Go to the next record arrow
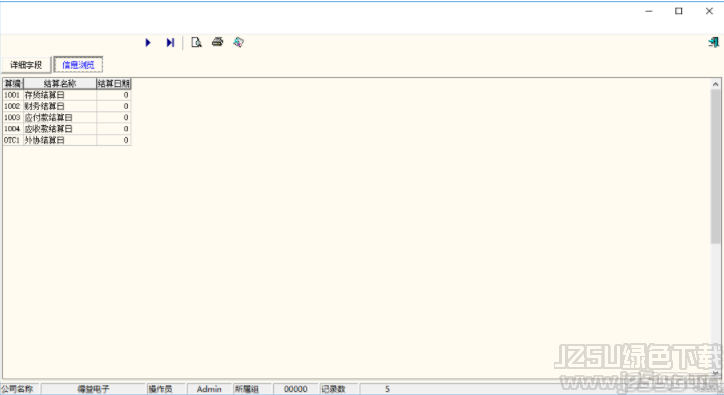 pyautogui.click(x=148, y=43)
